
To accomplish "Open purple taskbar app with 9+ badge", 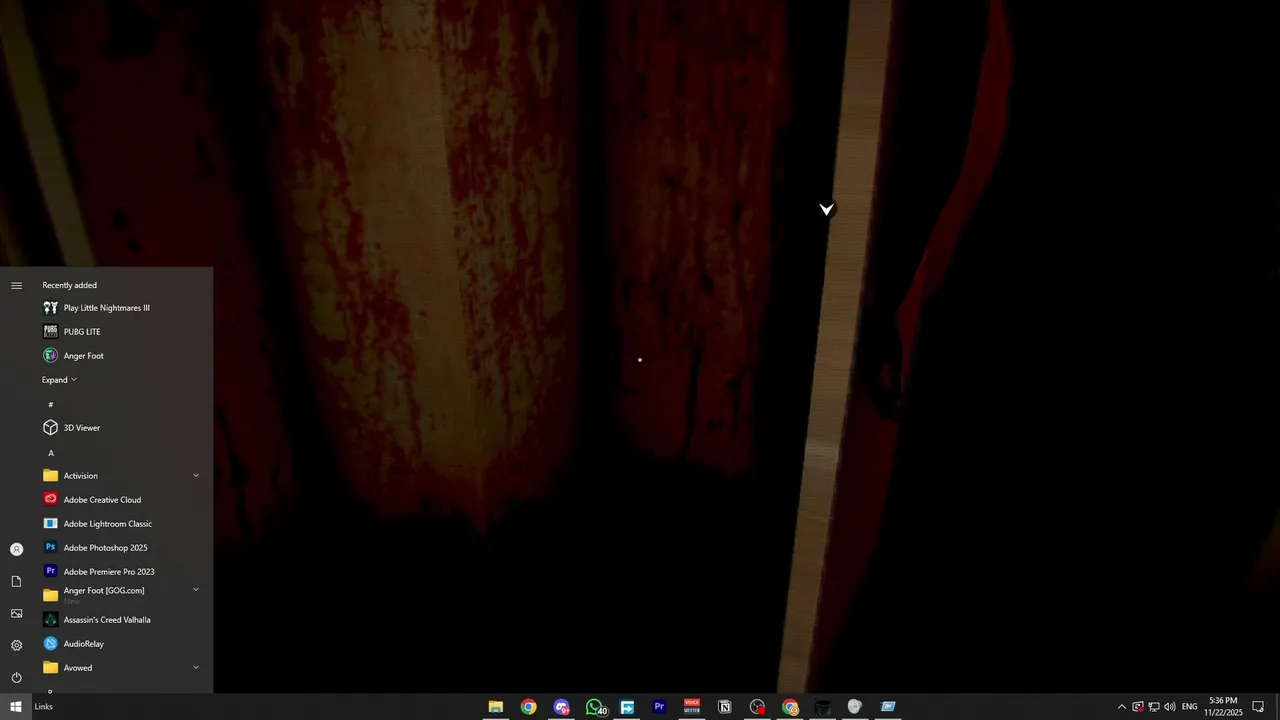I will coord(562,707).
